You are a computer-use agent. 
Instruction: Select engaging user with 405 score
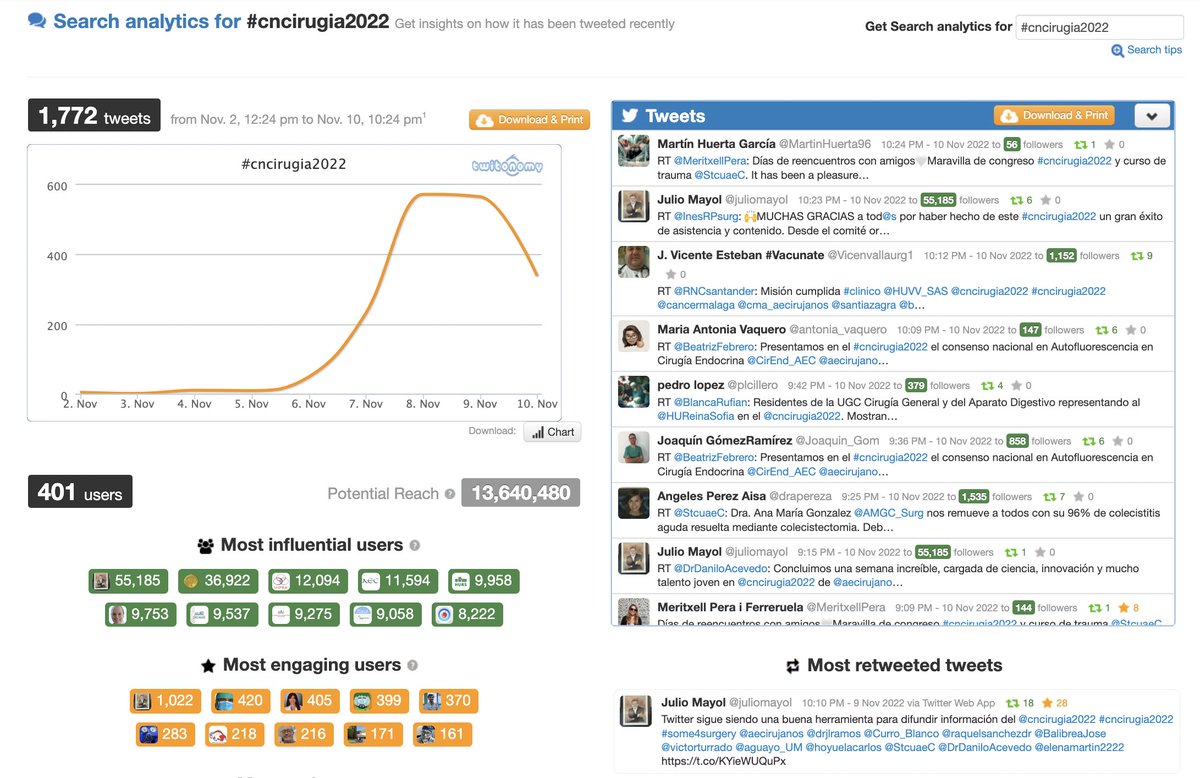coord(310,701)
